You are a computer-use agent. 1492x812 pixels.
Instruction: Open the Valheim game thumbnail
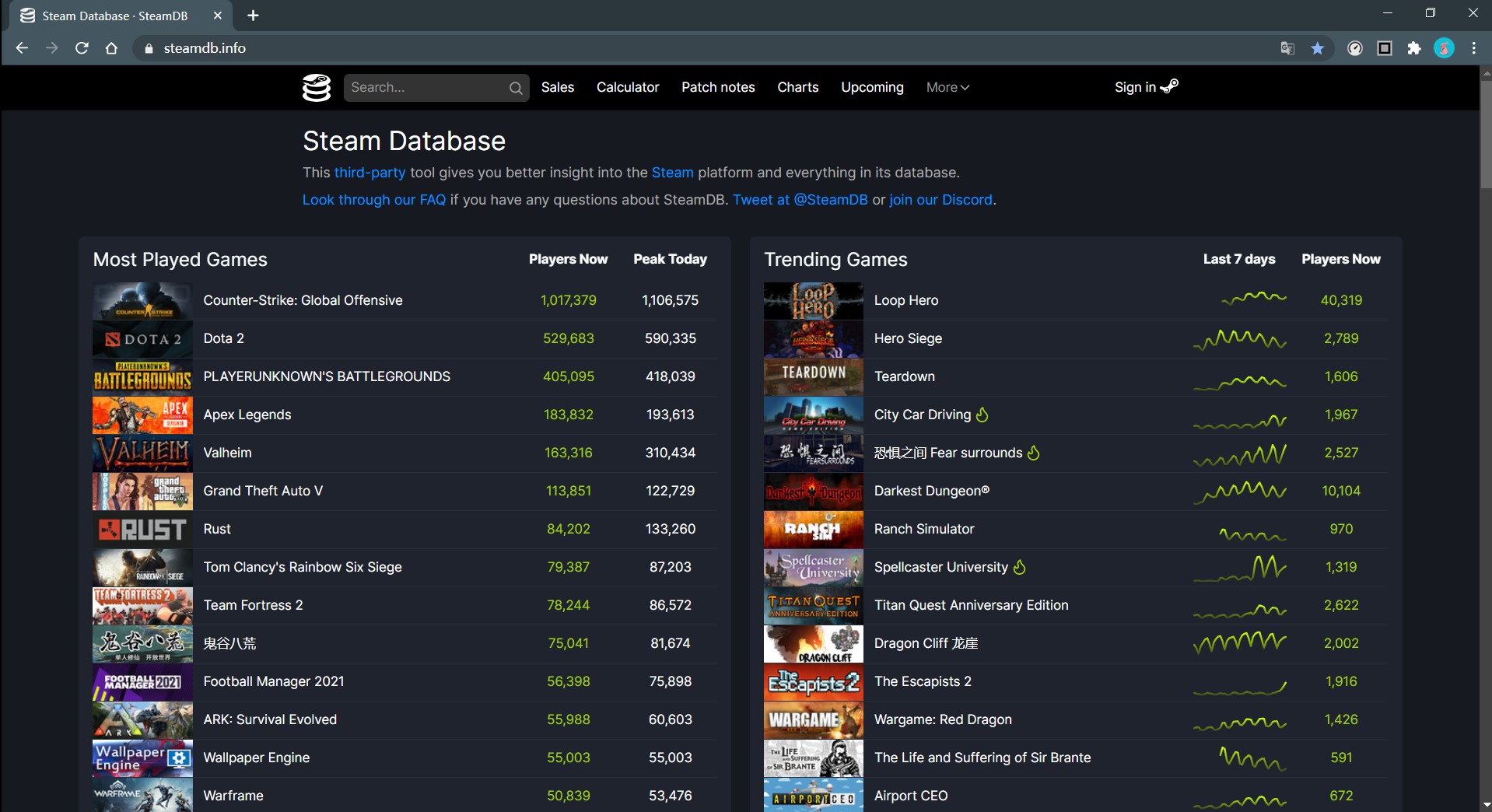142,453
